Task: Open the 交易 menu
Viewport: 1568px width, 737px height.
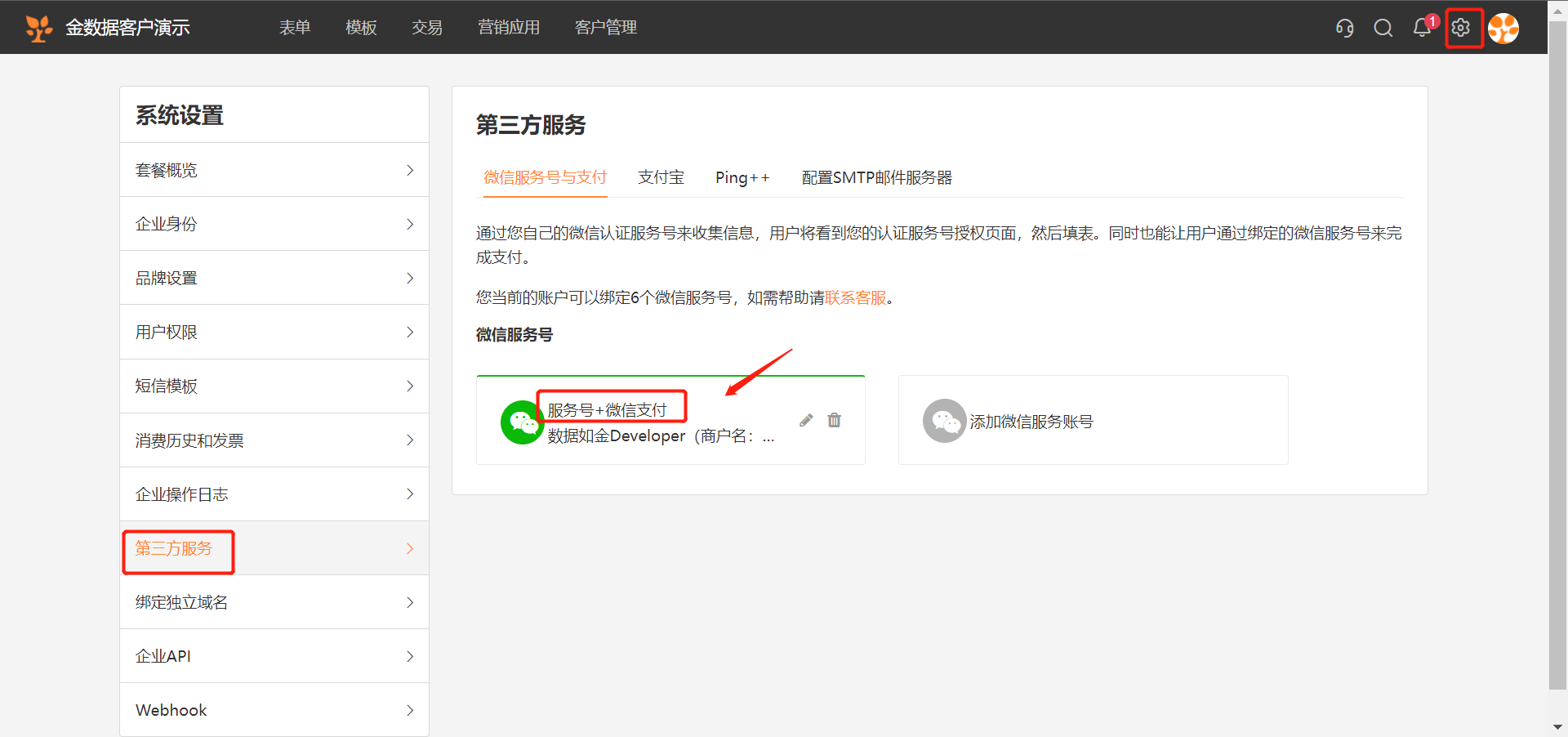Action: 427,28
